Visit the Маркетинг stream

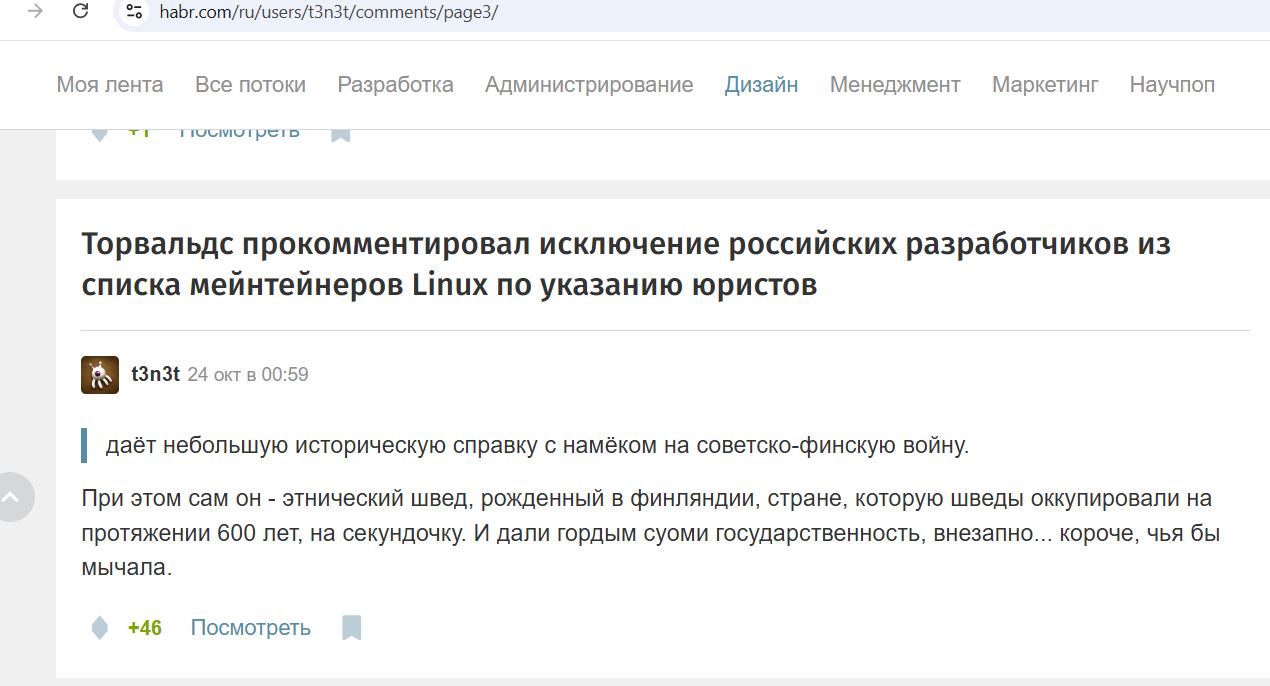point(1045,85)
